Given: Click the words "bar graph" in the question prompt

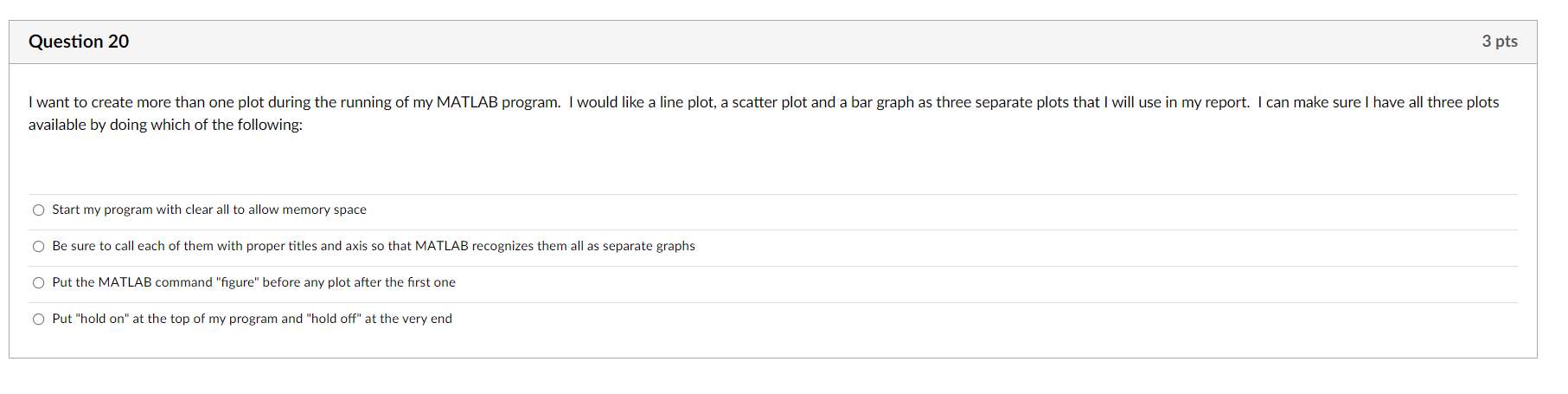Looking at the screenshot, I should pos(882,102).
